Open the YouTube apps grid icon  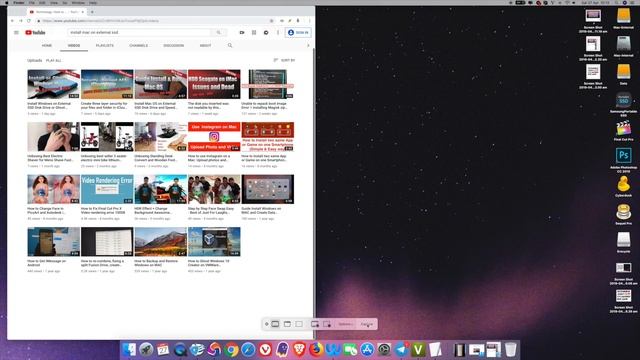point(254,32)
